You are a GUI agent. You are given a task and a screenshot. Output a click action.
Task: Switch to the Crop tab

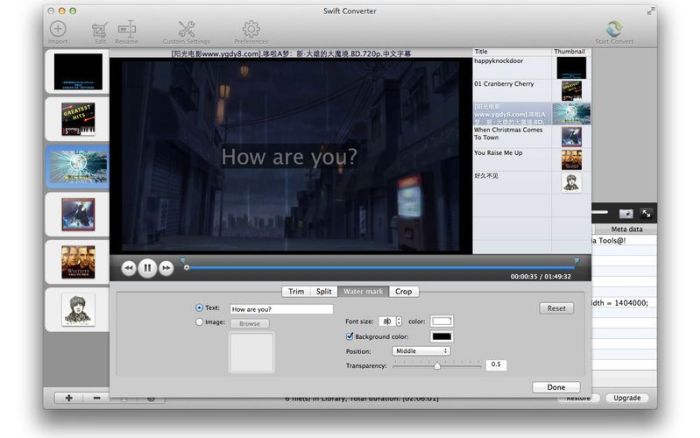[x=403, y=292]
